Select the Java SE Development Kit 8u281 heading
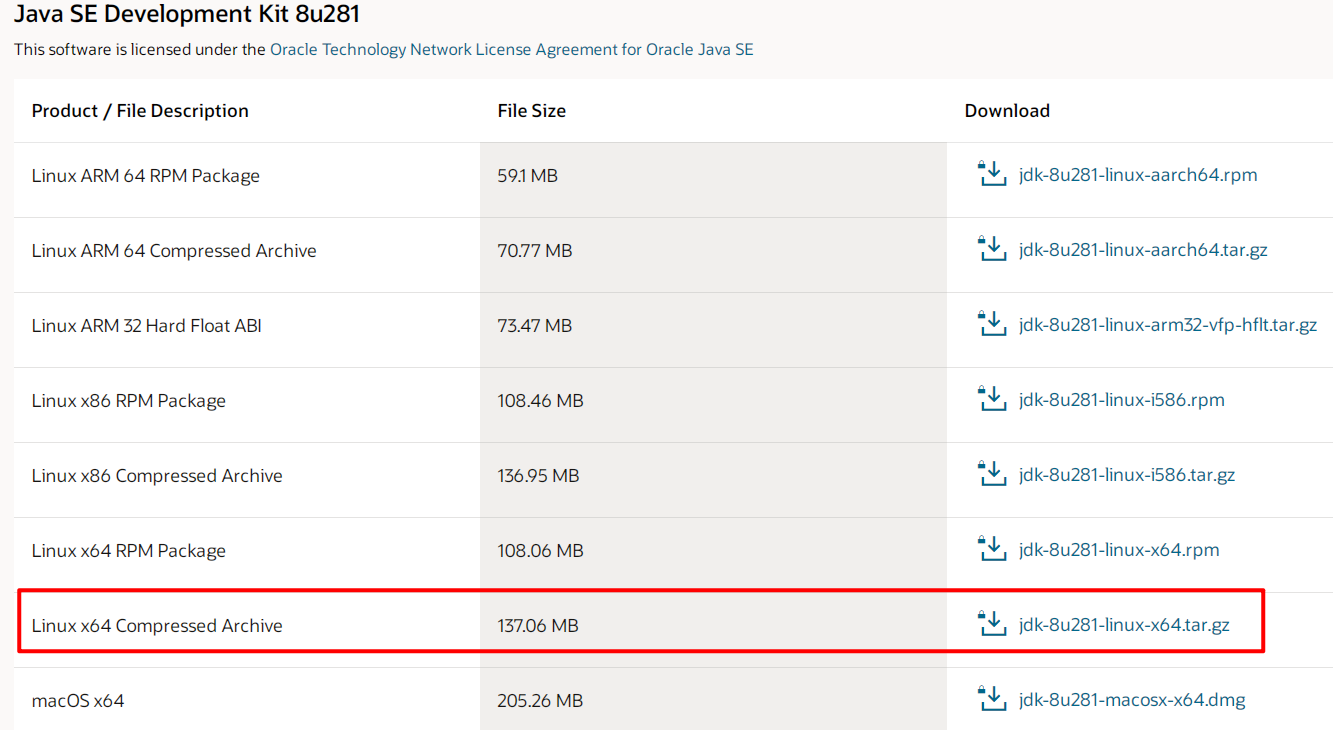 tap(186, 14)
